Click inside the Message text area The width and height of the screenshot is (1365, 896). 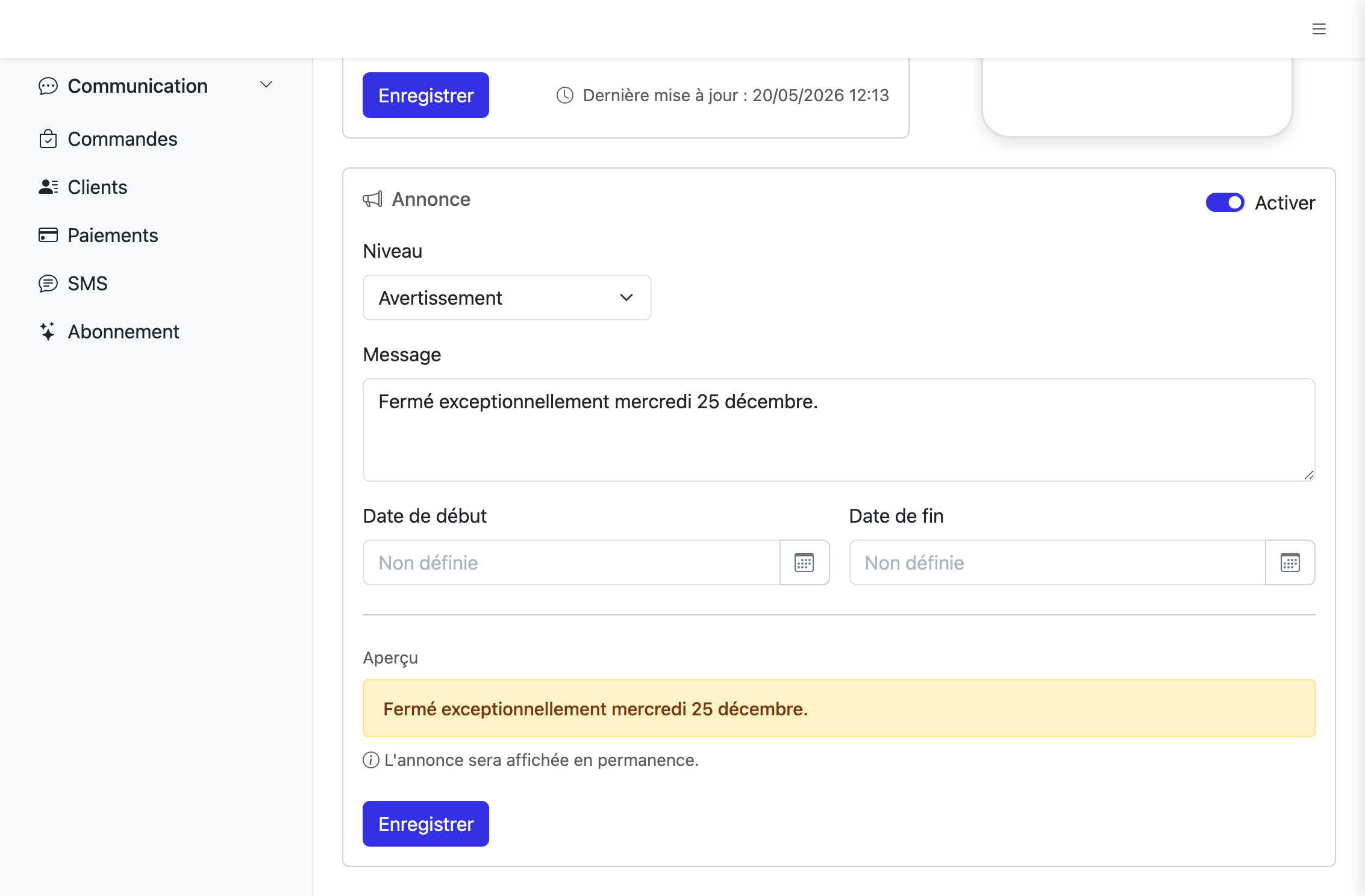pyautogui.click(x=839, y=429)
